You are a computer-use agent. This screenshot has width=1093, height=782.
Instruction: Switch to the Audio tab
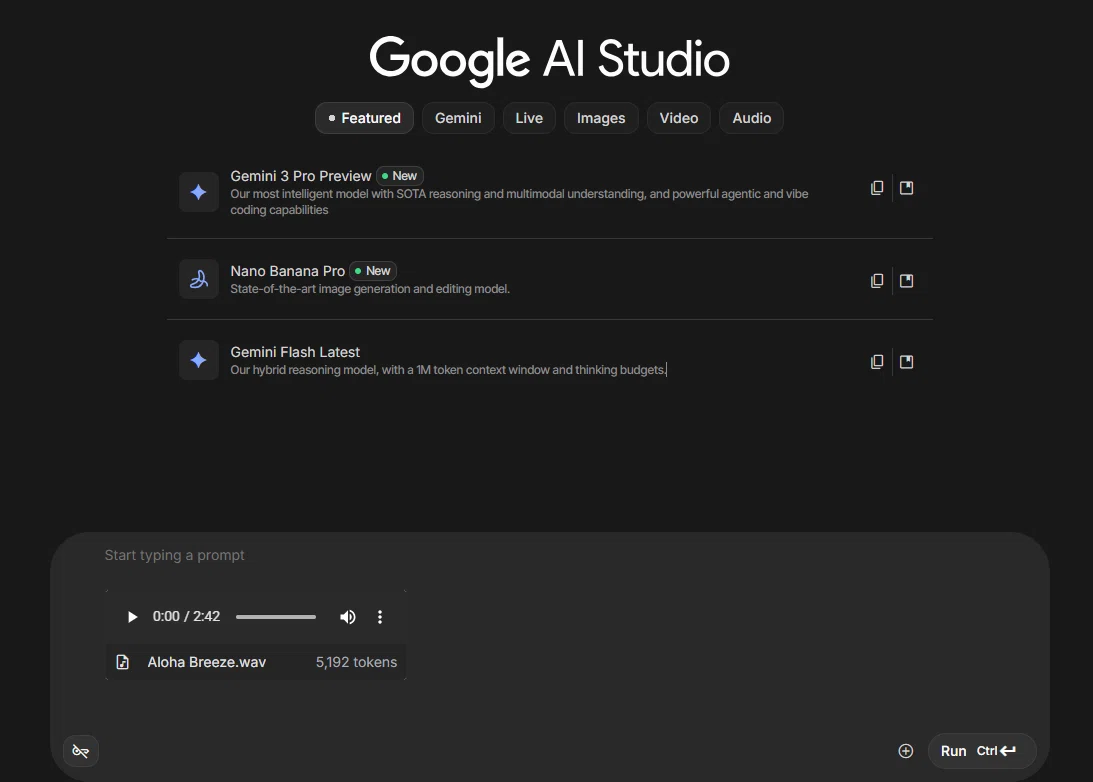click(x=751, y=118)
